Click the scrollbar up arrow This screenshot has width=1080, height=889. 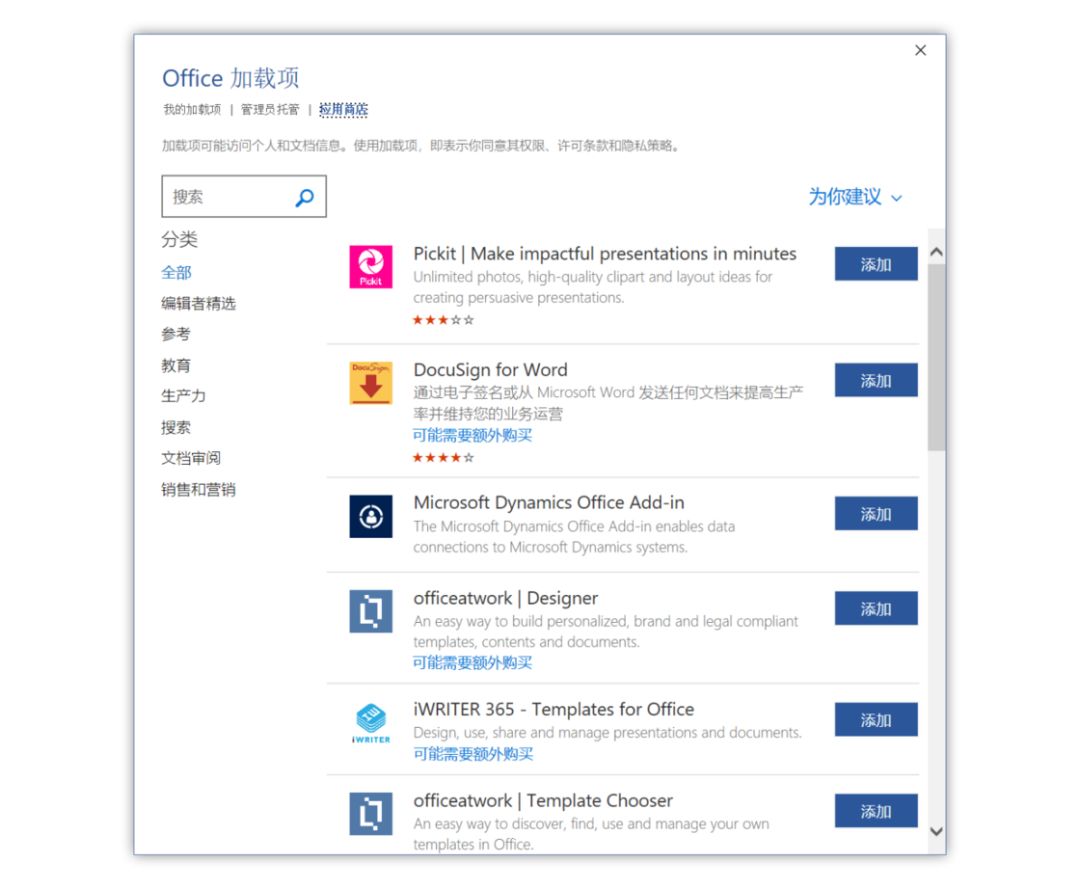coord(936,252)
